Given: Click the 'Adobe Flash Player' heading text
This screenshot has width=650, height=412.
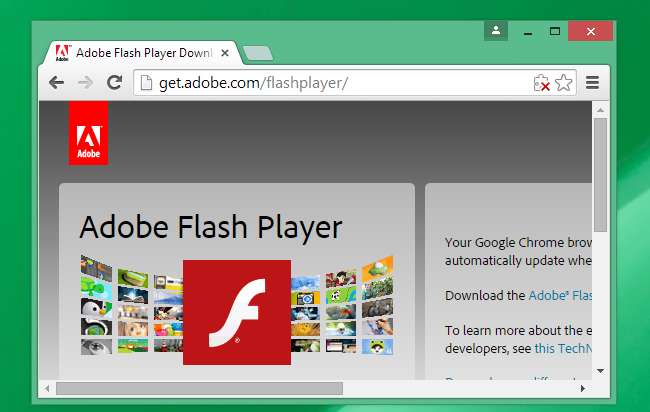Looking at the screenshot, I should (x=211, y=228).
